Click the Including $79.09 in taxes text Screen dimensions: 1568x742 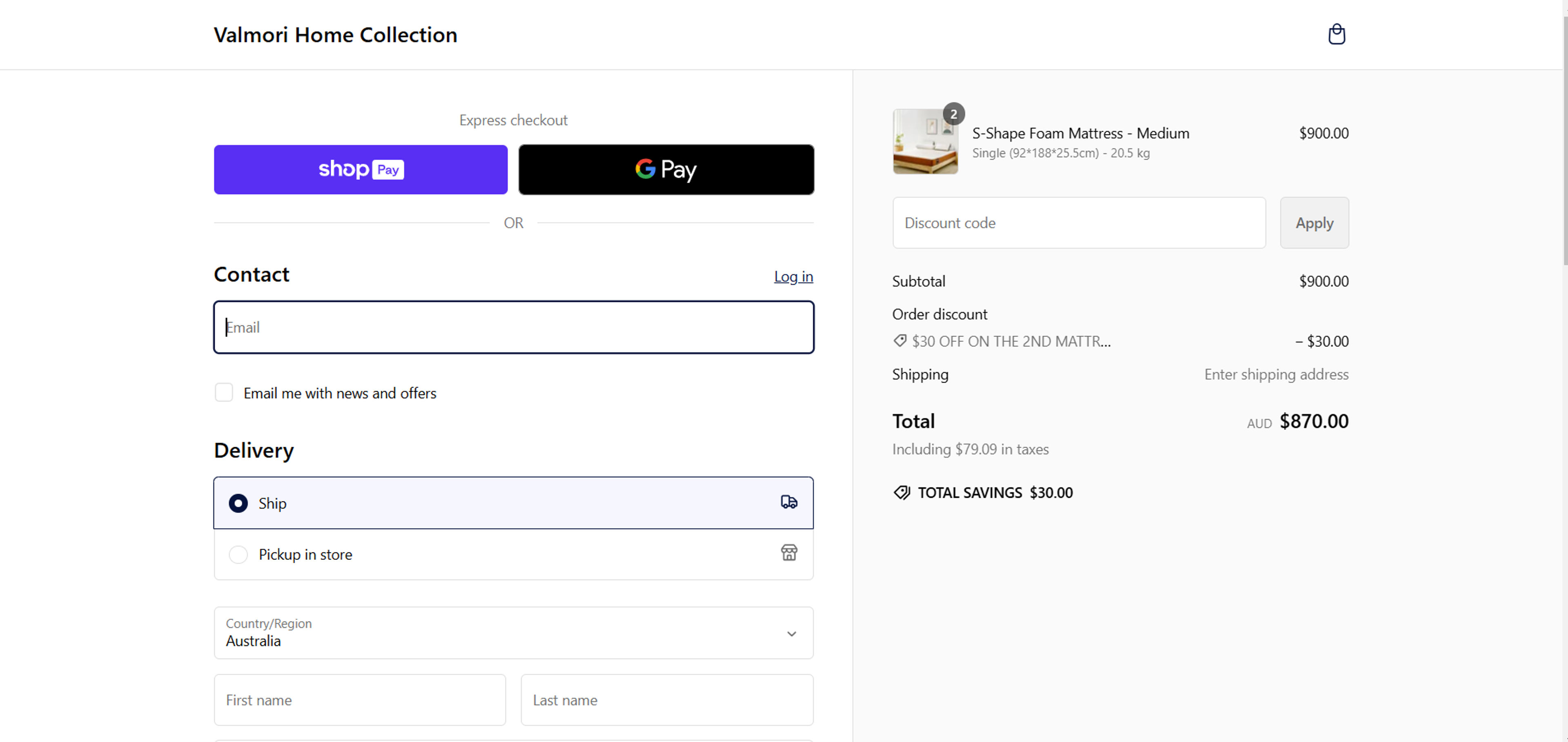[x=970, y=449]
